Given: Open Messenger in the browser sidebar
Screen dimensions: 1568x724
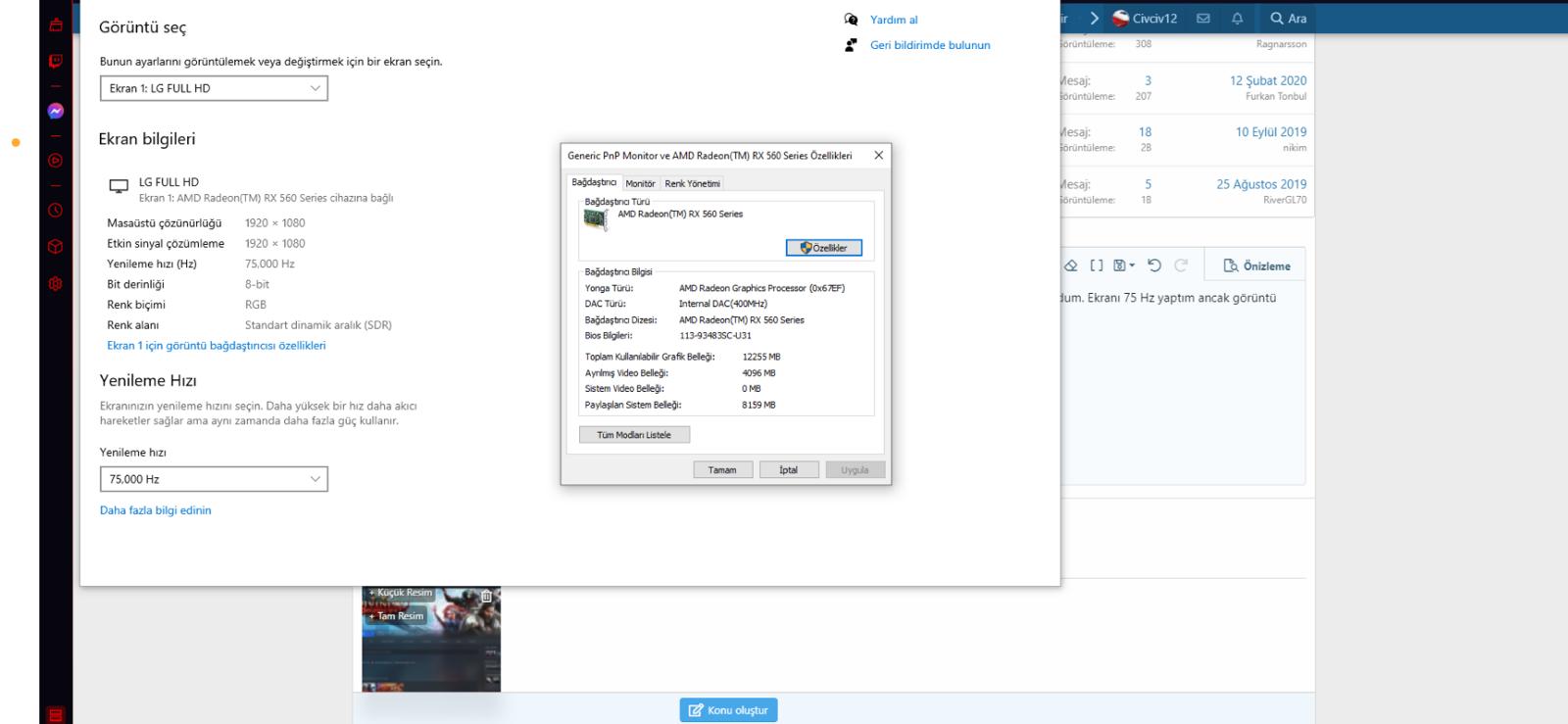Looking at the screenshot, I should [x=56, y=111].
